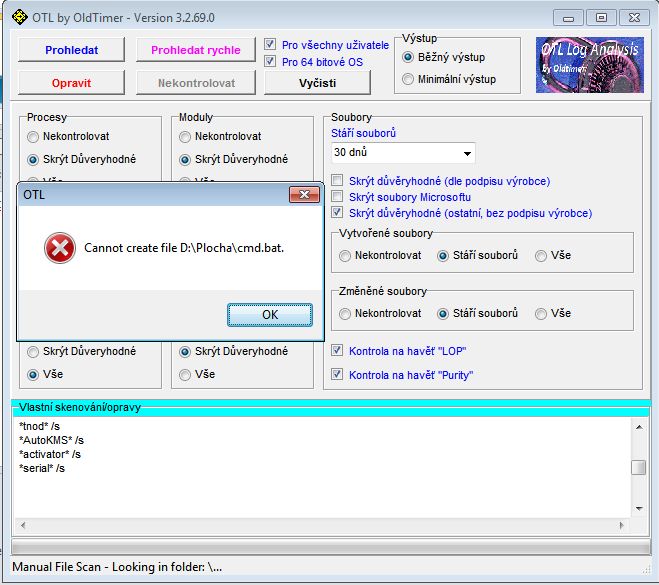659x585 pixels.
Task: Toggle Skrýt důvěryhodné (ostatní, bez podpisu výrobce)
Action: click(337, 212)
